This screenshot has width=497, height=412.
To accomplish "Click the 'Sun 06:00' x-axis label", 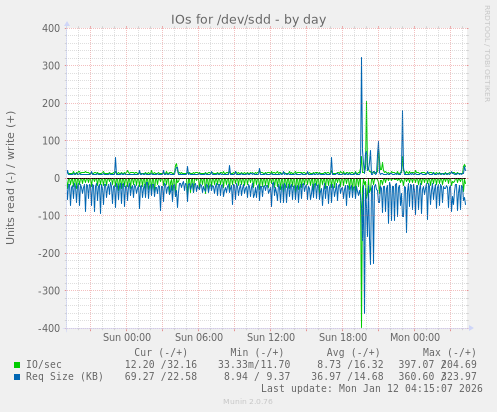I will pyautogui.click(x=199, y=337).
